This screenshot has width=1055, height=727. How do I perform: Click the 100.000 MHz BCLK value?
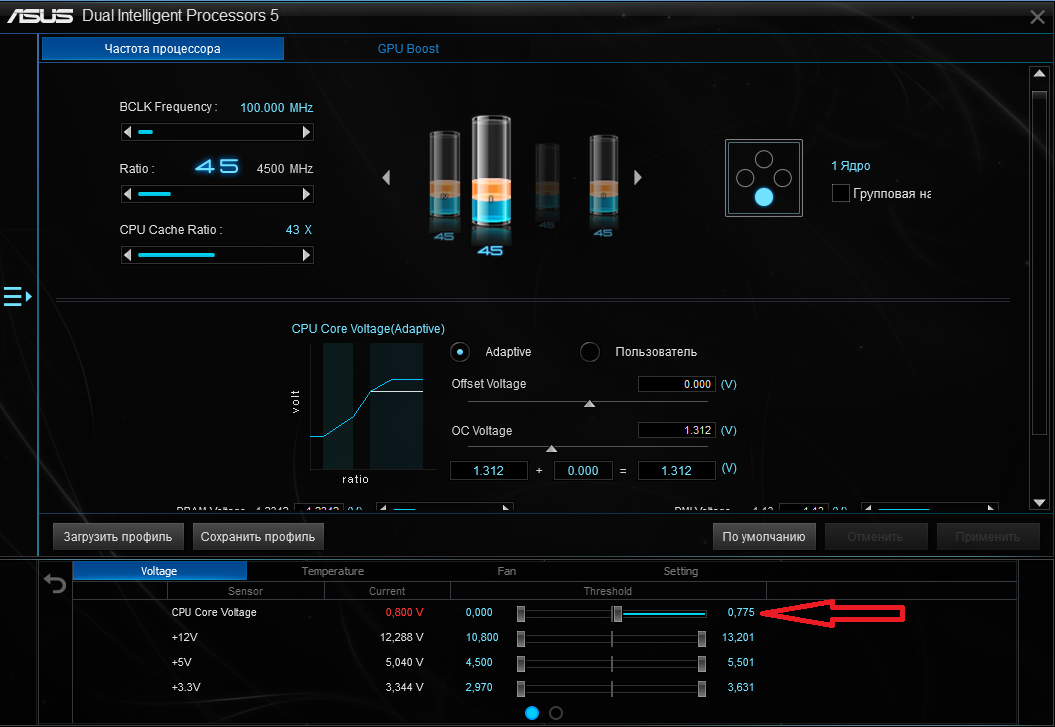[277, 108]
